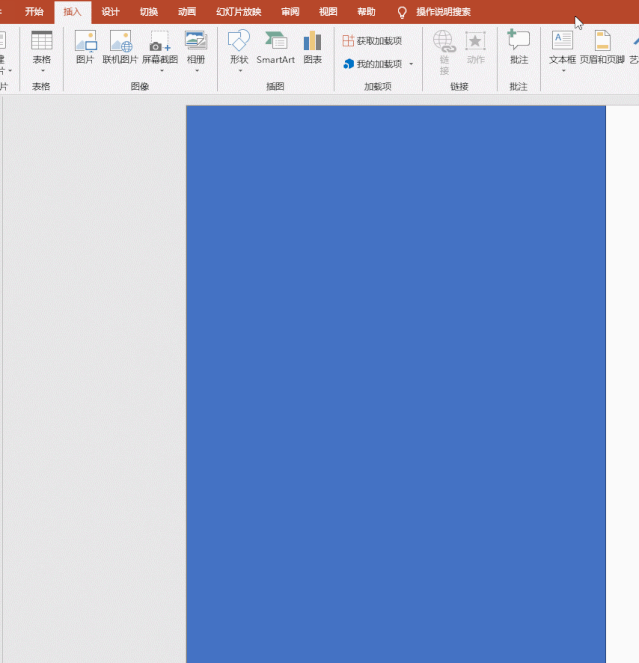Expand the 我的加载项 dropdown arrow
Viewport: 639px width, 663px height.
point(411,64)
